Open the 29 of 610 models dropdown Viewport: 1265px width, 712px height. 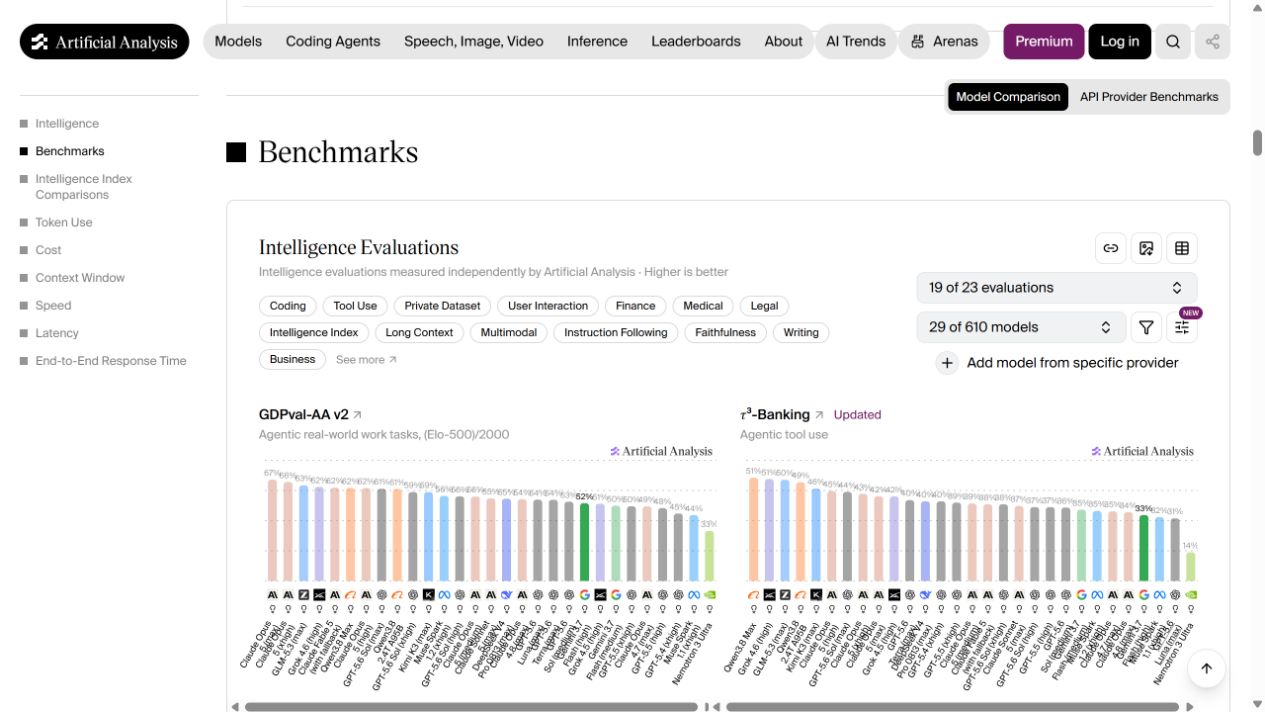point(1021,327)
